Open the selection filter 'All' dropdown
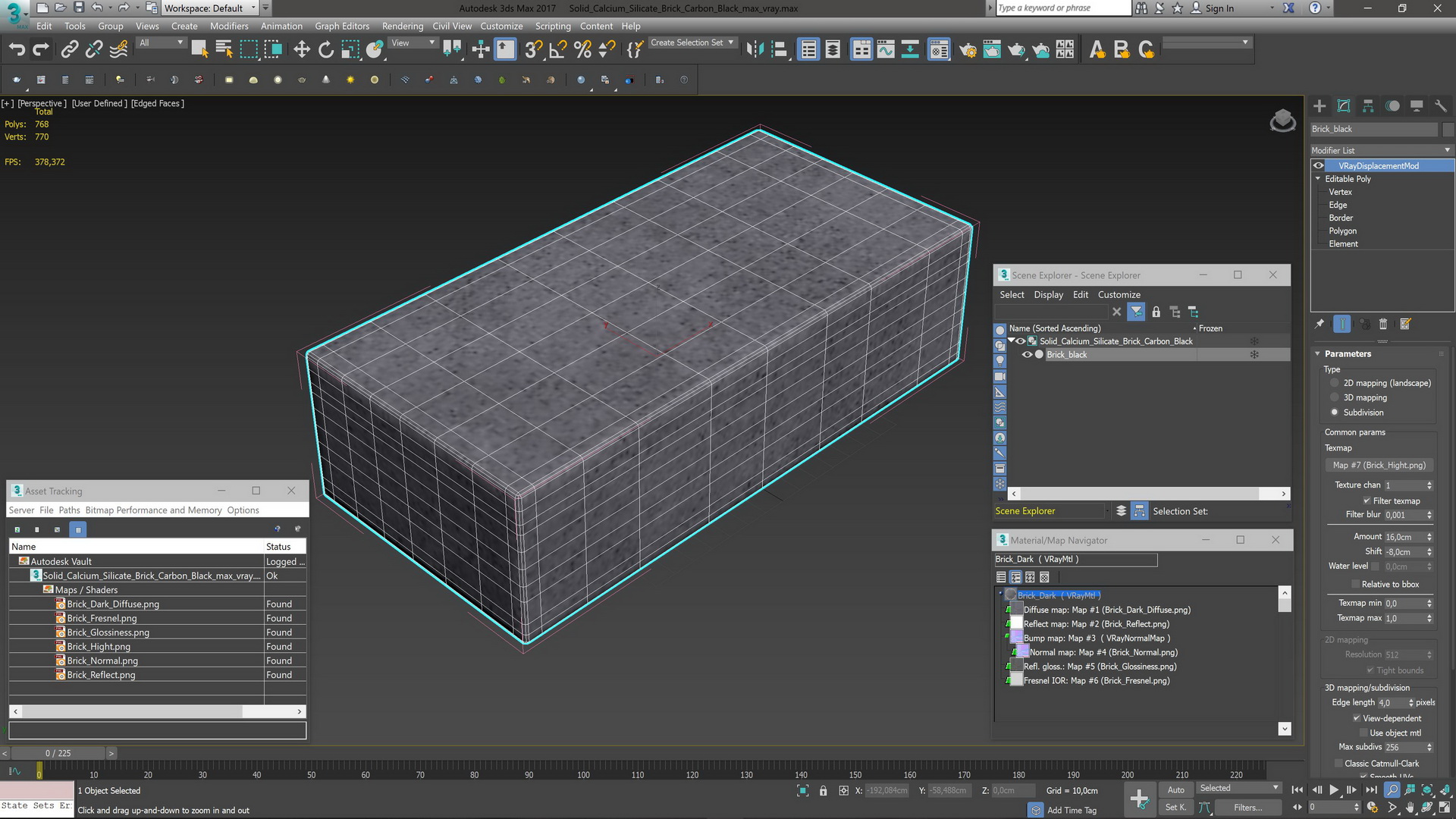 162,43
